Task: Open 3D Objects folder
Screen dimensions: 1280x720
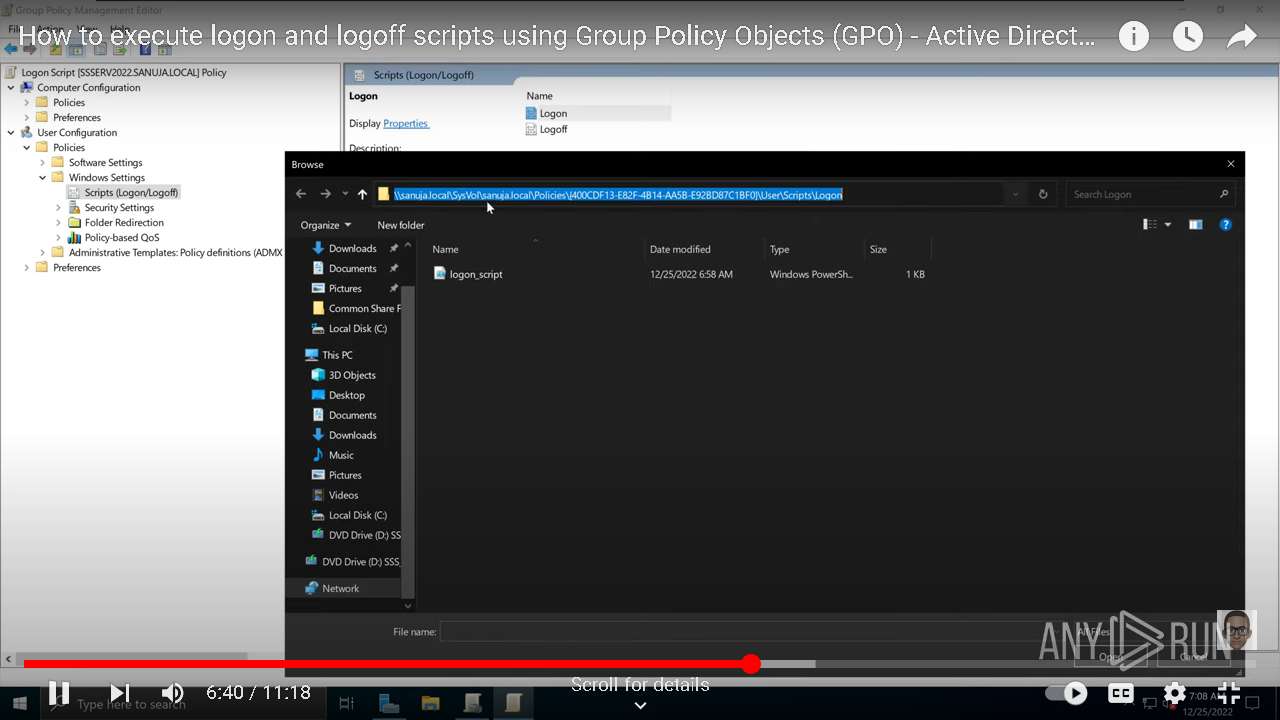Action: point(352,375)
